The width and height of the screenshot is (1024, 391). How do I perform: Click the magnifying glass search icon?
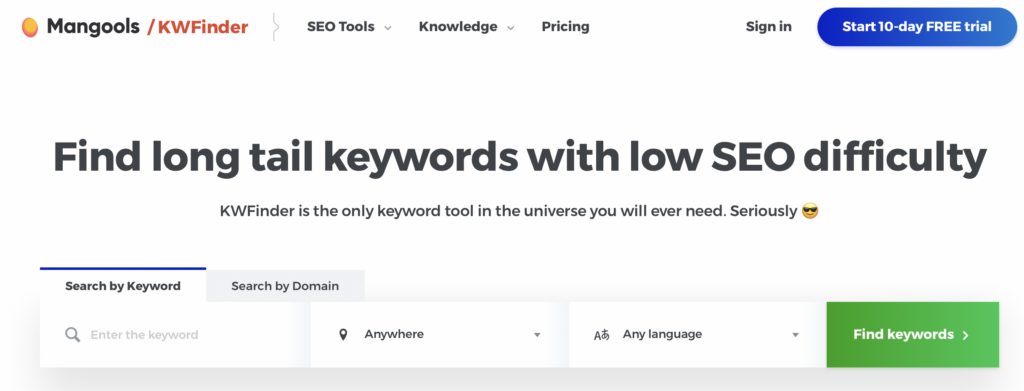(72, 335)
